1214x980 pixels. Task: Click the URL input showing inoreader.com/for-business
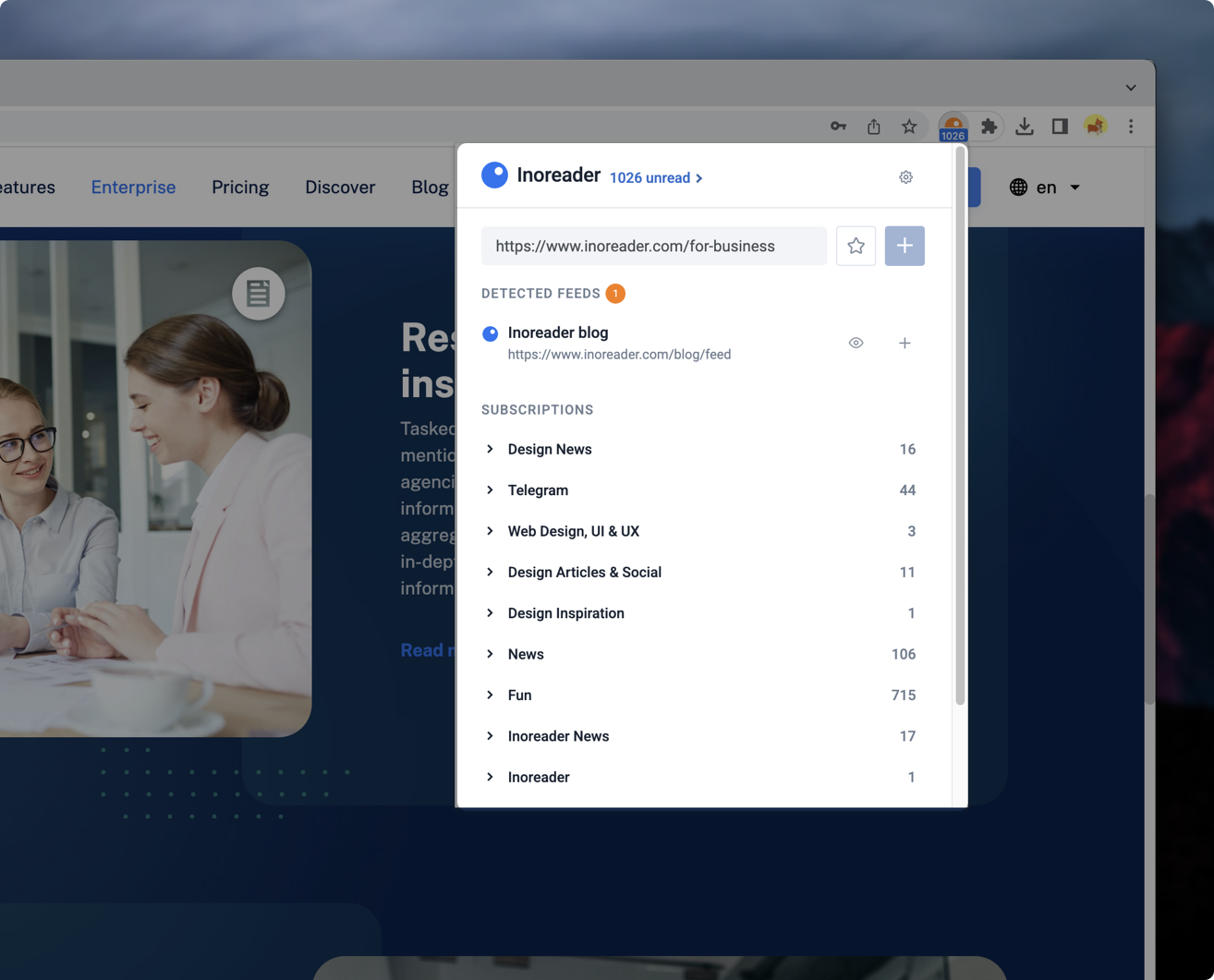[x=653, y=246]
